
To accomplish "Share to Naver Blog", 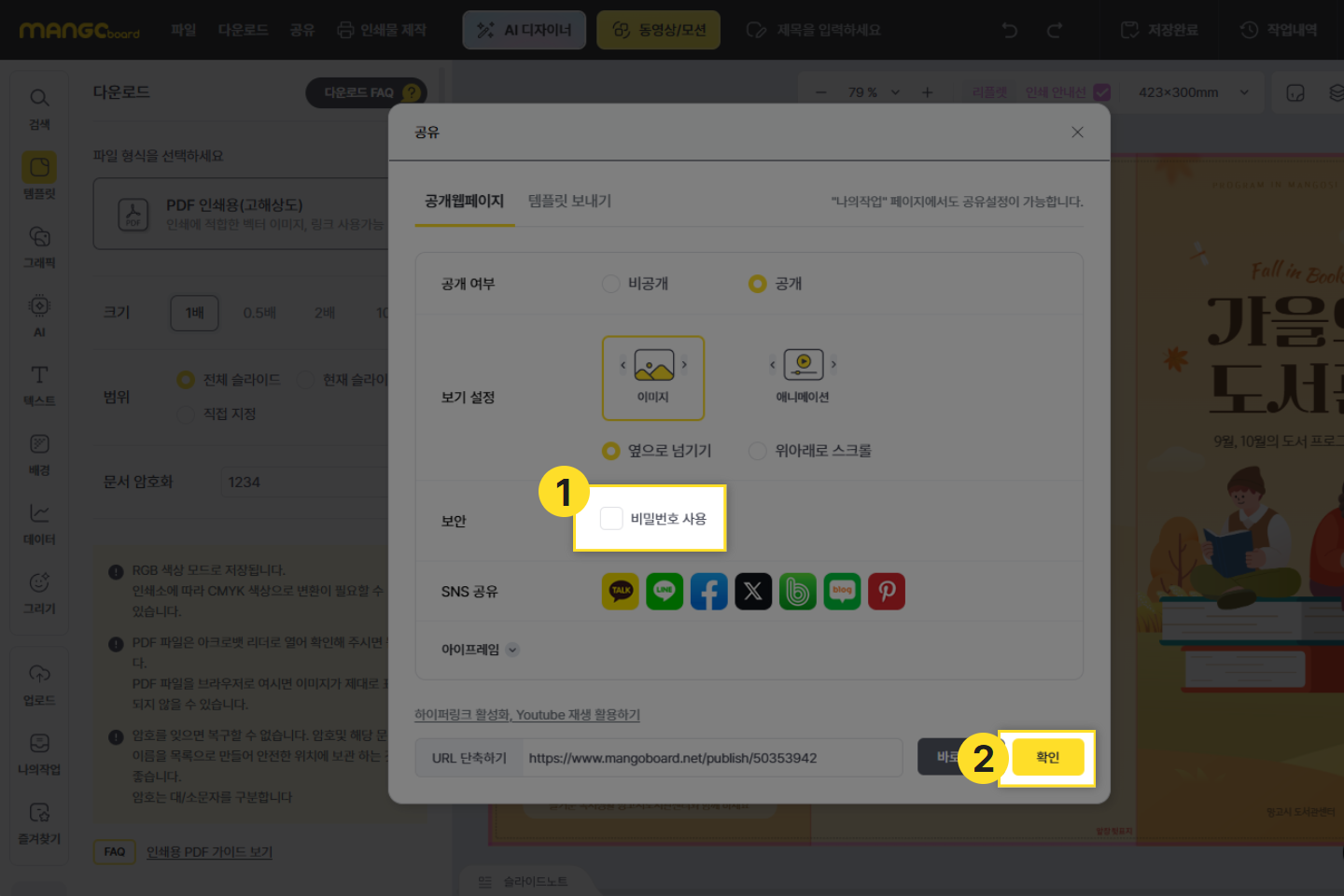I will (842, 591).
